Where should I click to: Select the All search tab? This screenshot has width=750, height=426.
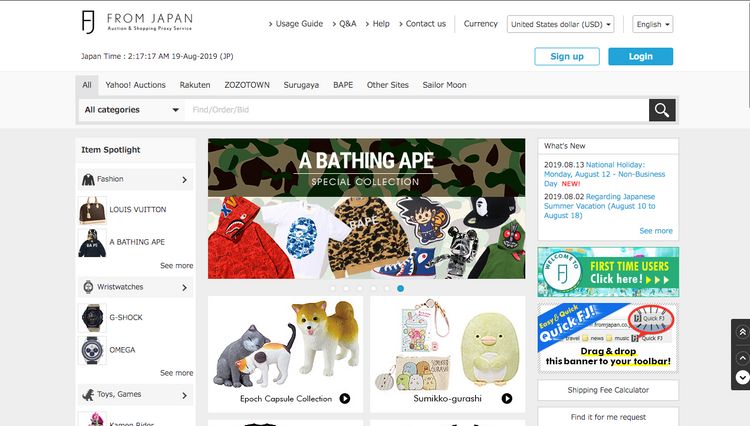87,85
